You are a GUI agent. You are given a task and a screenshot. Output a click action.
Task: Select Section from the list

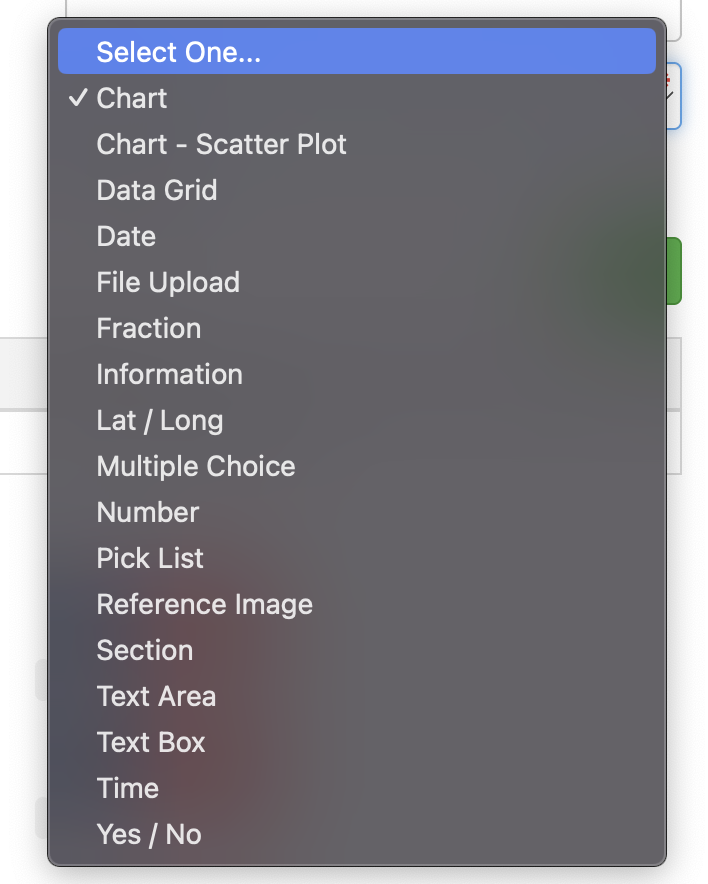pyautogui.click(x=145, y=650)
